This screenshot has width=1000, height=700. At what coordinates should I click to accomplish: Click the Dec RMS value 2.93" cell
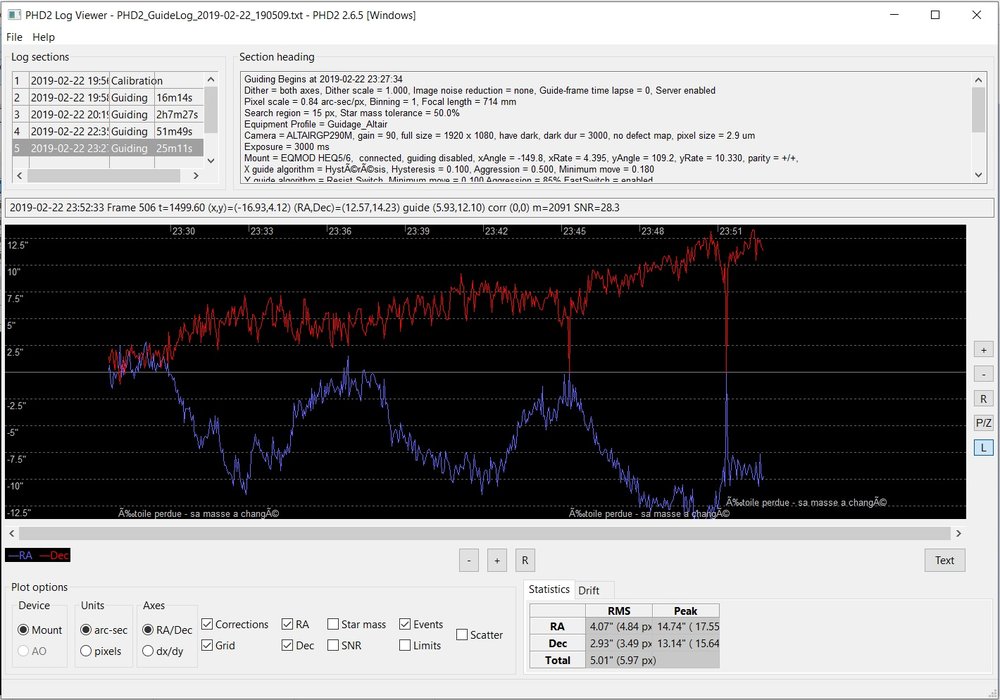[619, 643]
